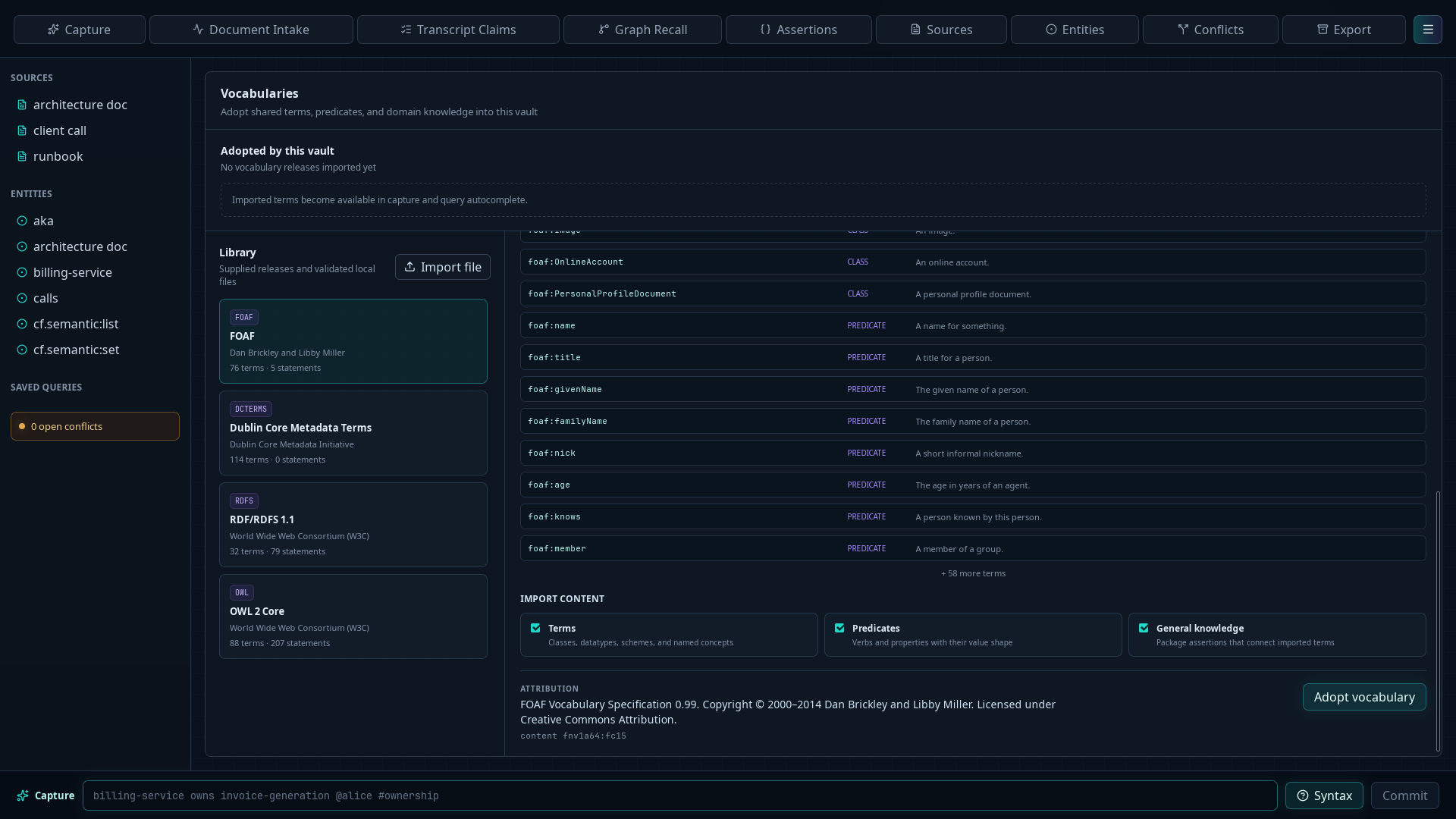Image resolution: width=1456 pixels, height=819 pixels.
Task: Click the foaf:PersonalProfileDocument term row
Action: click(973, 293)
